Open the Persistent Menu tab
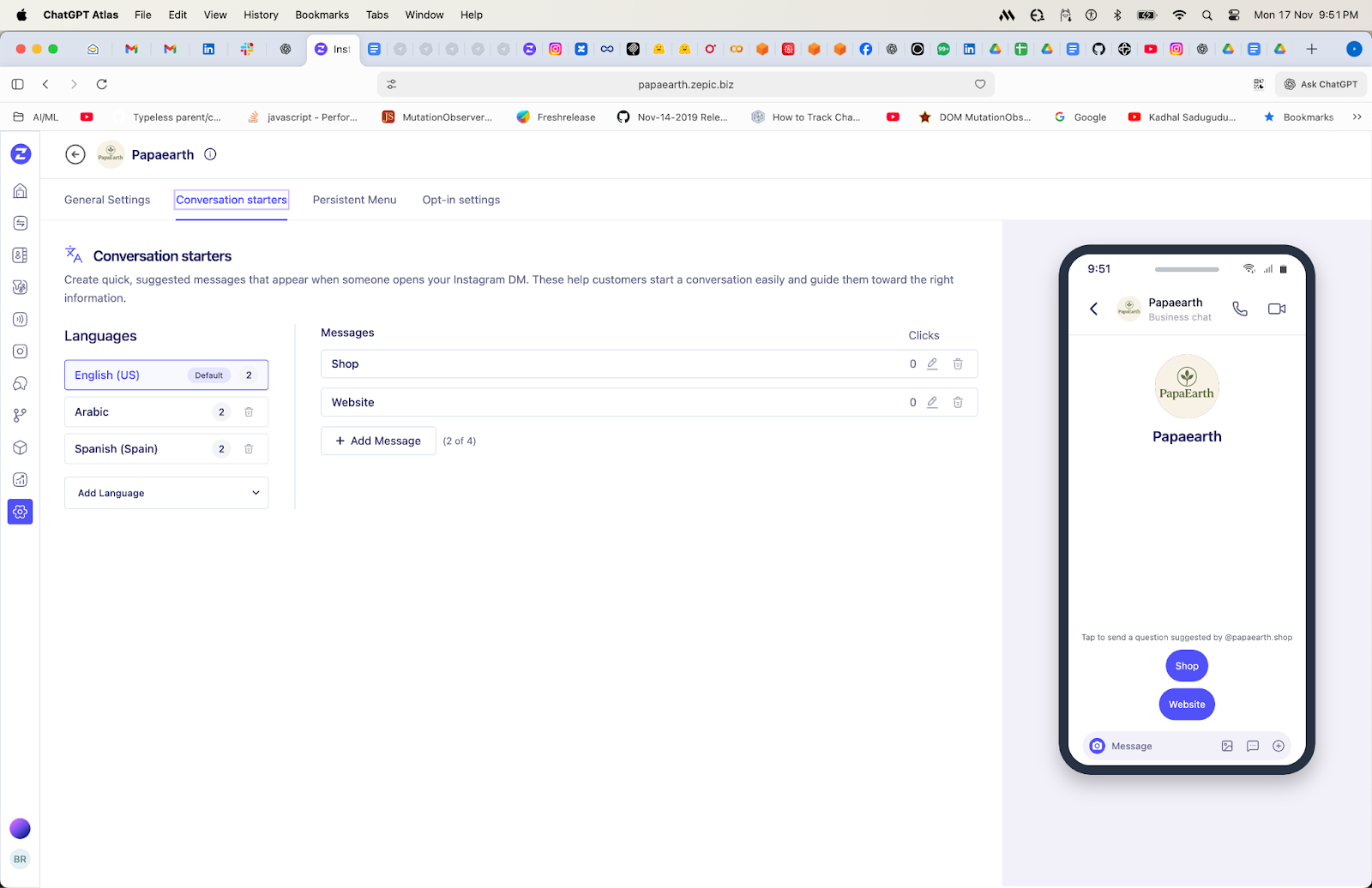The height and width of the screenshot is (888, 1372). [x=355, y=200]
